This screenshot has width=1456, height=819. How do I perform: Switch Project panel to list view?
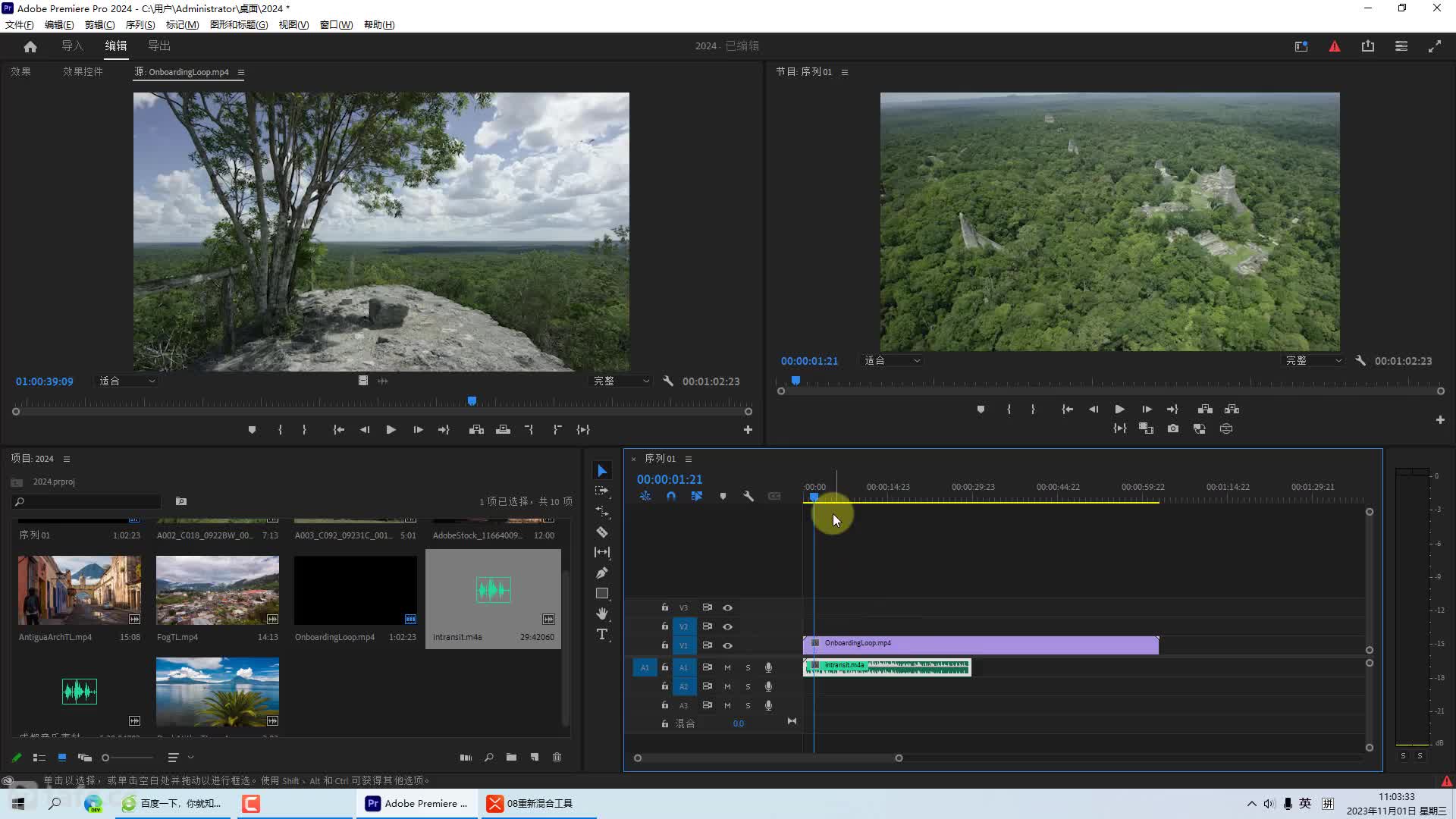click(39, 758)
